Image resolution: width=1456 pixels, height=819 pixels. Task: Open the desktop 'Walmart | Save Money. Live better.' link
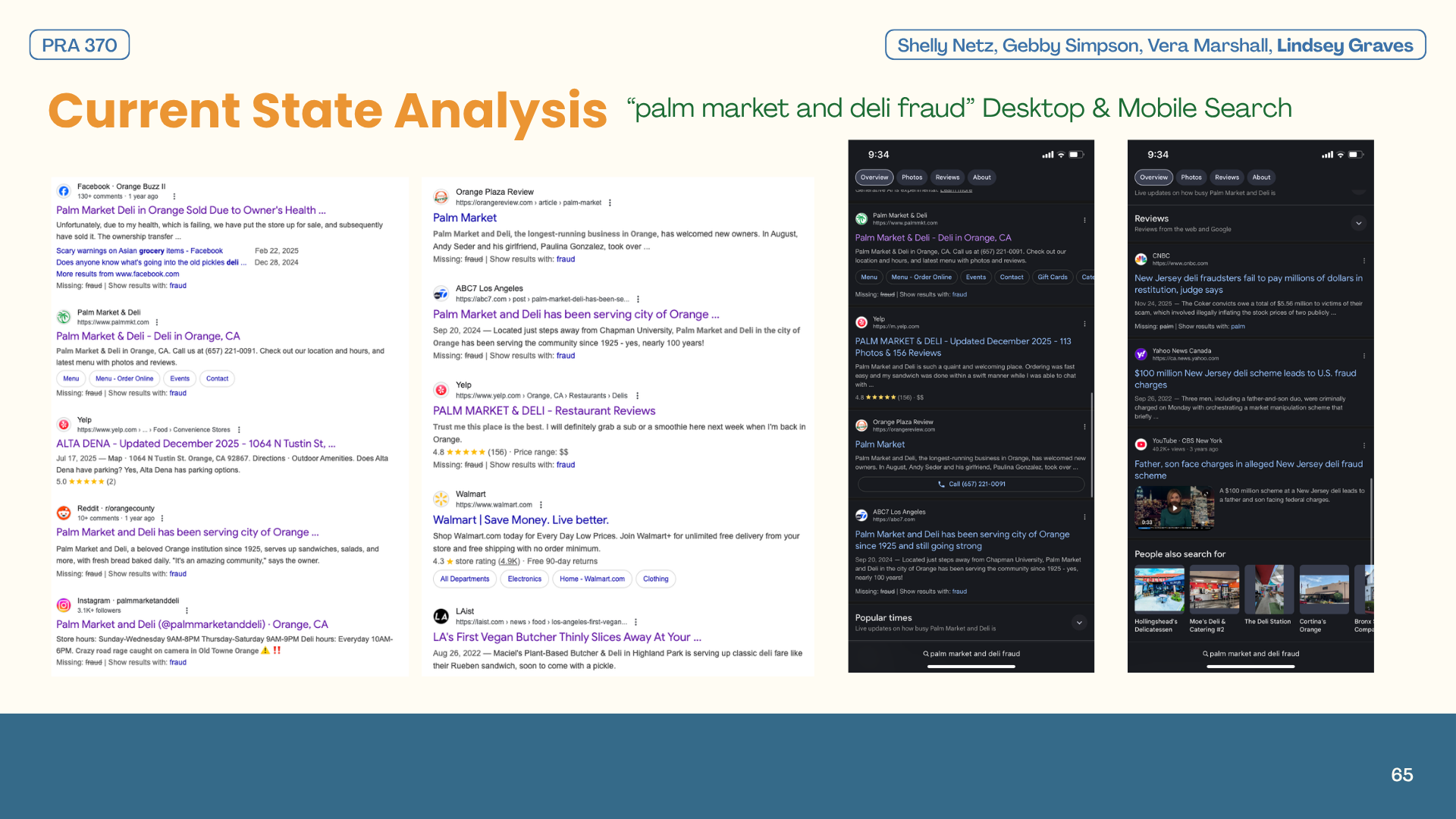click(x=521, y=519)
